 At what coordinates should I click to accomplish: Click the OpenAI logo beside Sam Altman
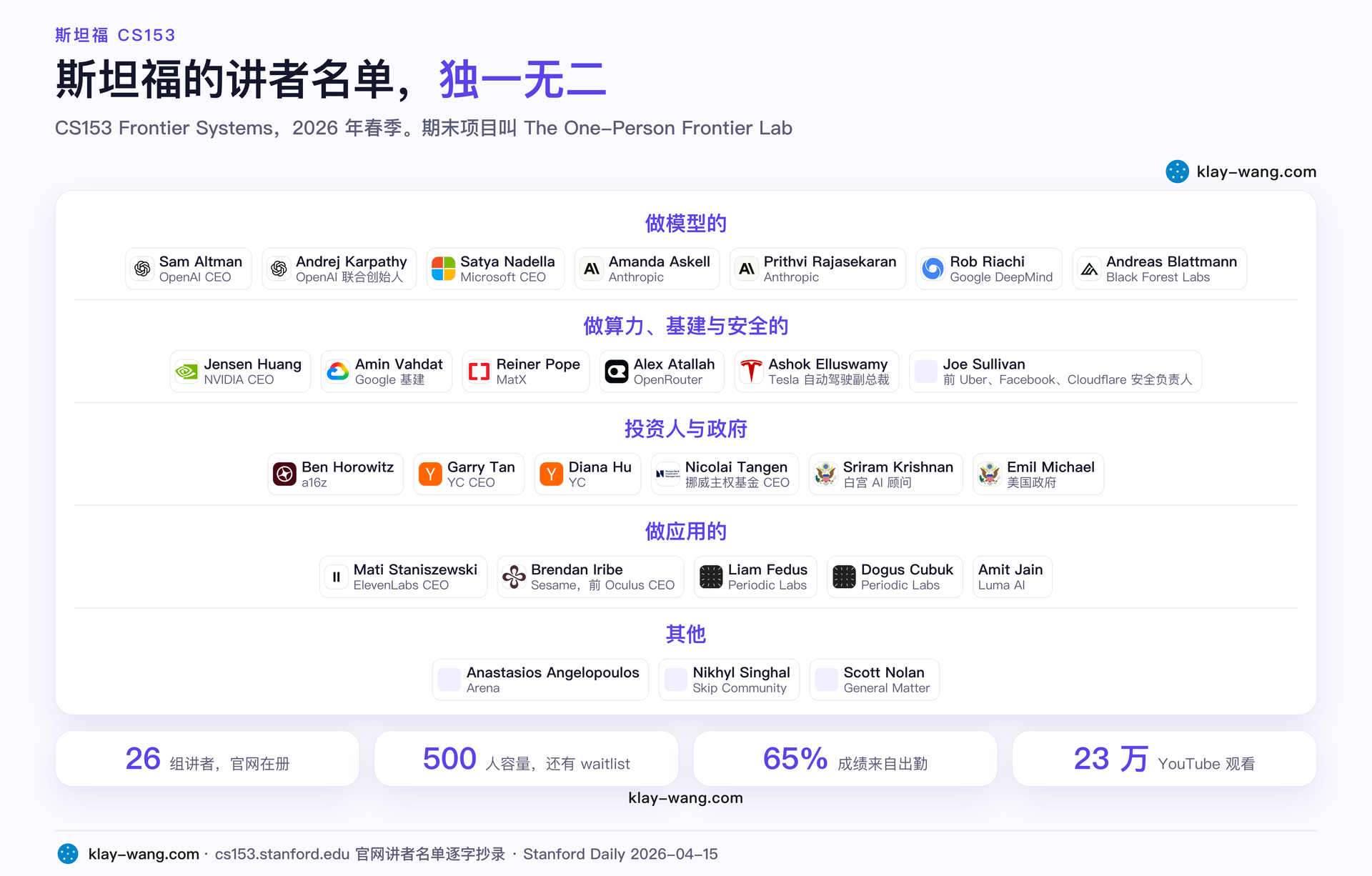coord(142,269)
